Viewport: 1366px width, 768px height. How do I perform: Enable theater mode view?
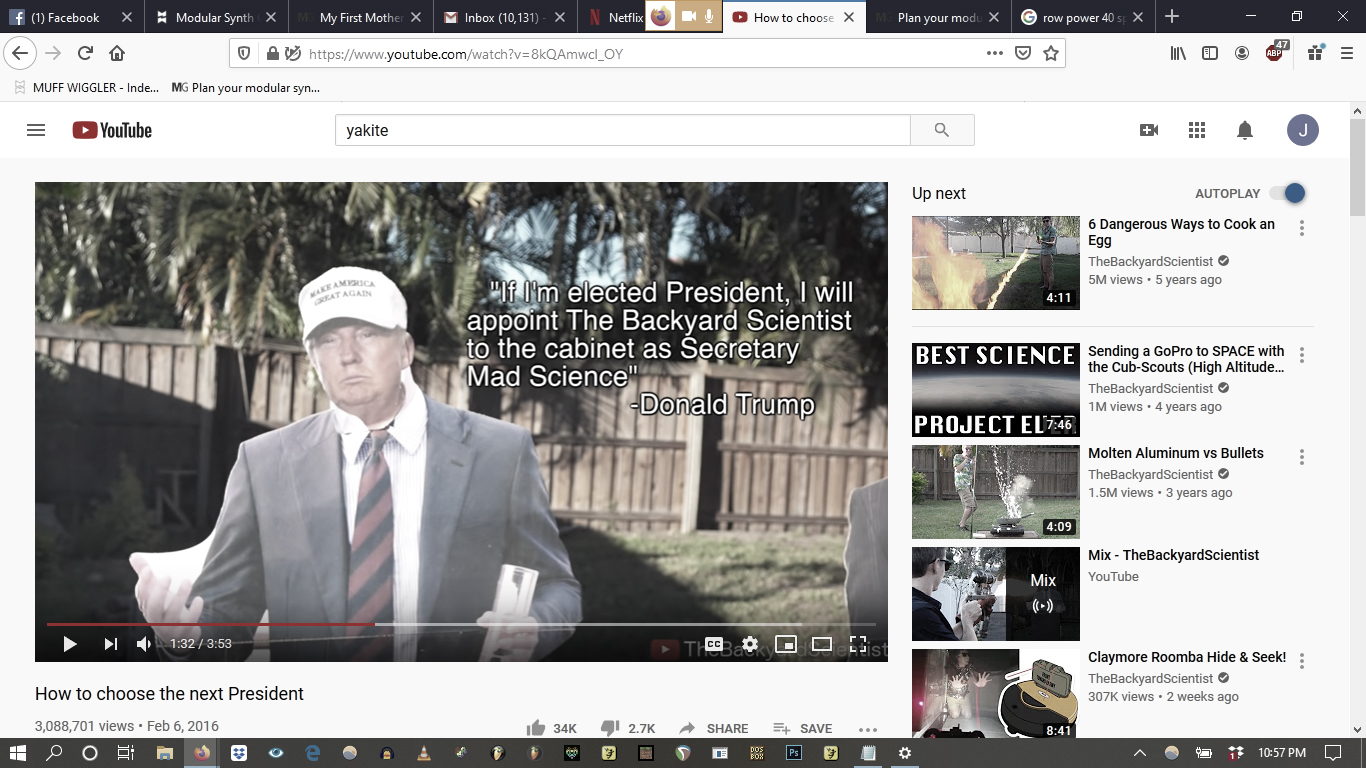(x=822, y=644)
